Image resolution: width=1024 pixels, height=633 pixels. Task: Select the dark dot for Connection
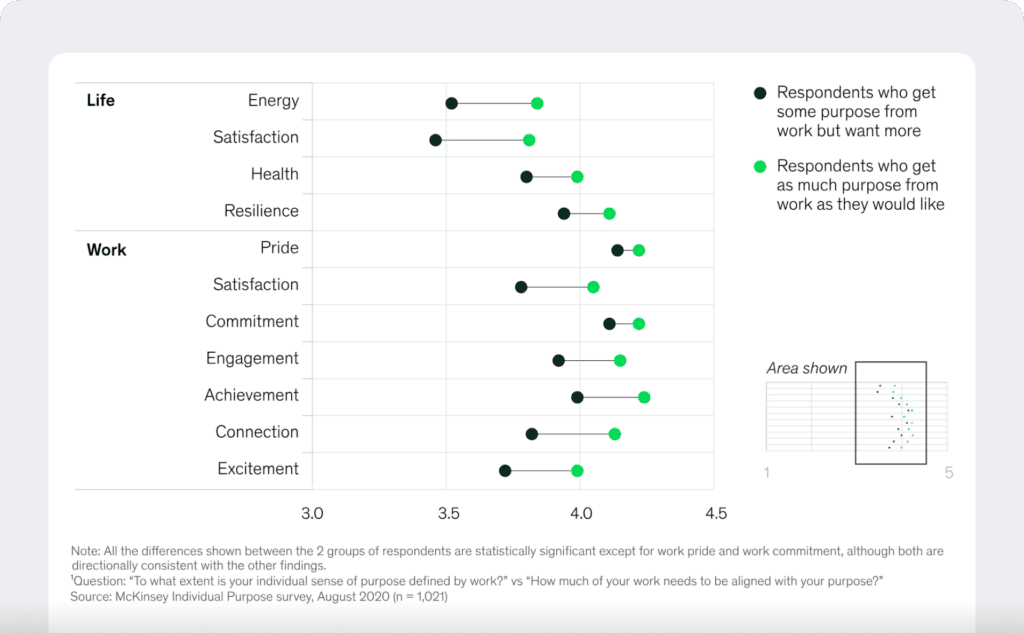(x=532, y=434)
